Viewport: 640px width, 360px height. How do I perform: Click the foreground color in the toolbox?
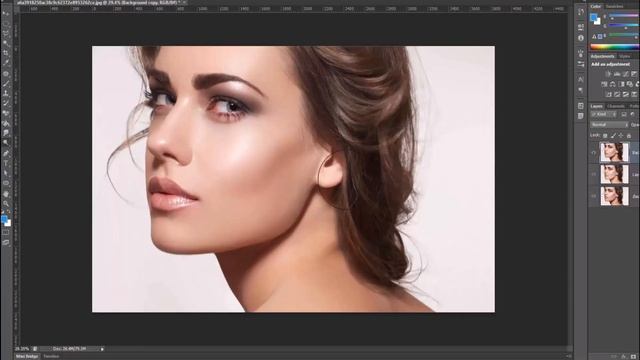click(4, 219)
